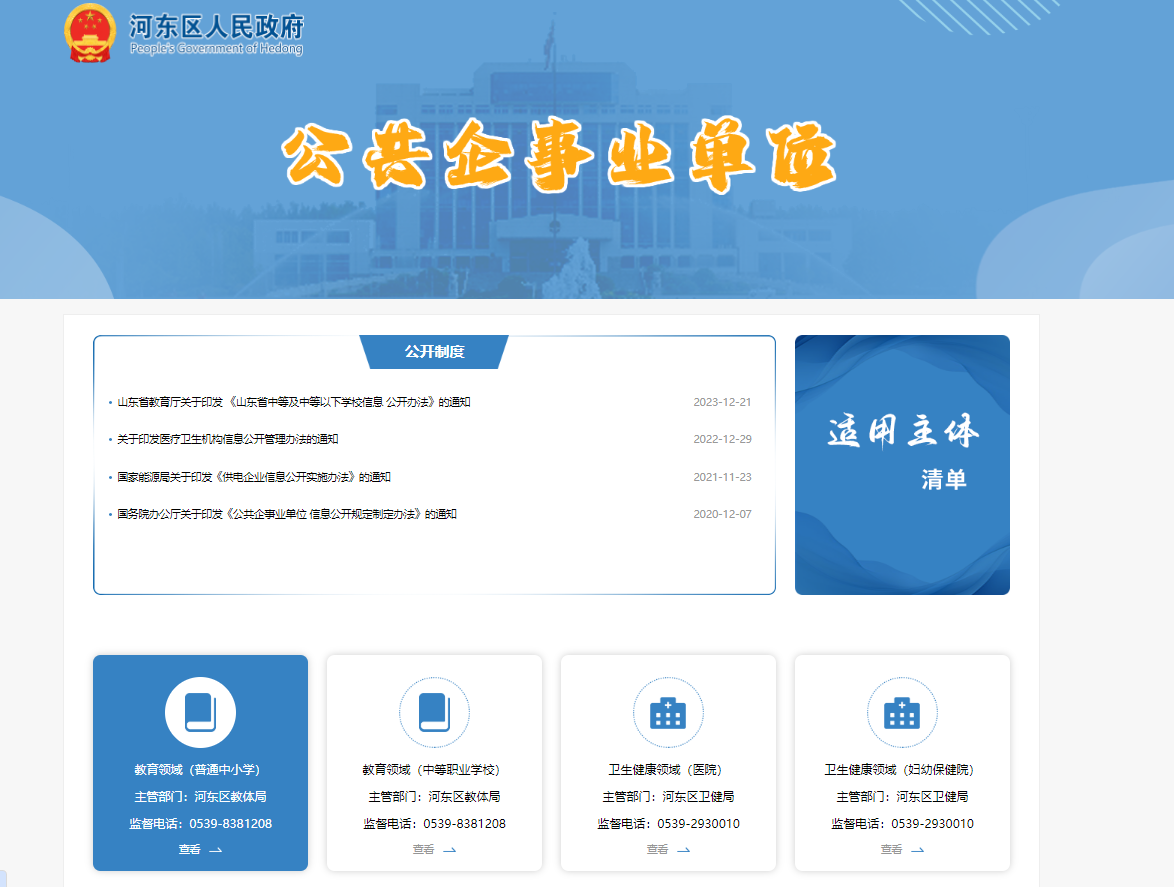Open the 国家能源局 供电企业信息公开实施办法 notice

point(254,477)
